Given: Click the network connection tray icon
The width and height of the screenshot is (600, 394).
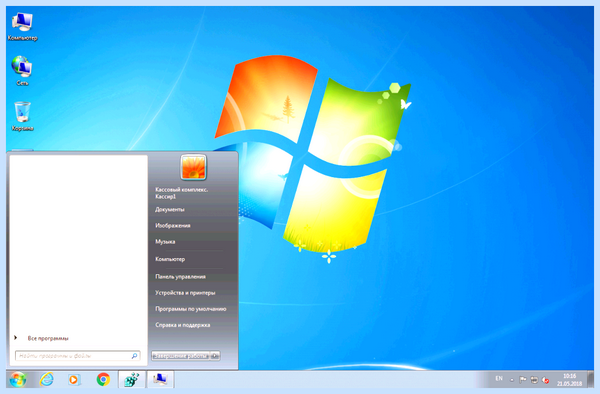Looking at the screenshot, I should [x=534, y=380].
